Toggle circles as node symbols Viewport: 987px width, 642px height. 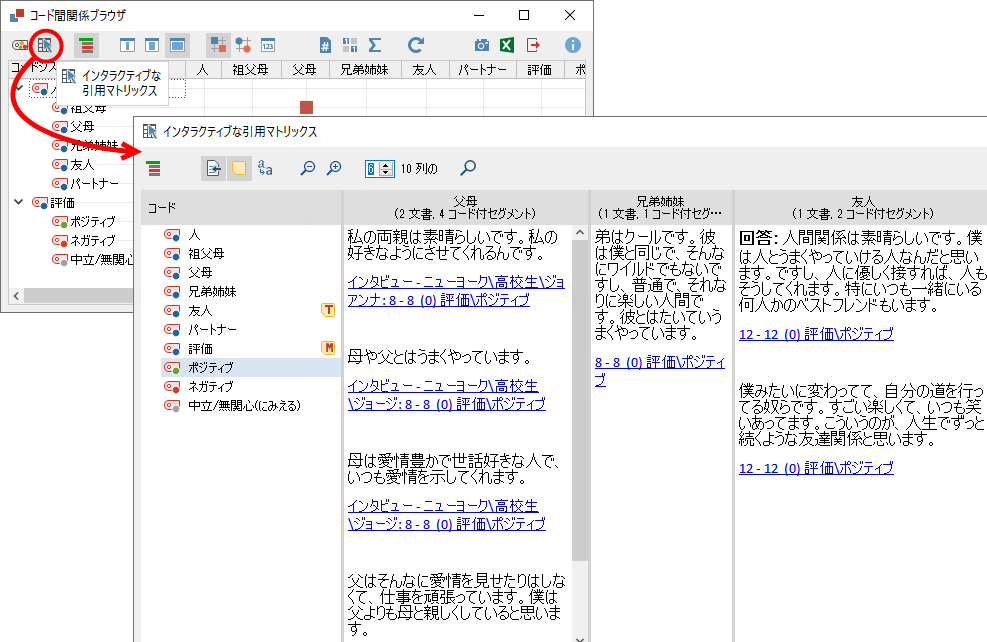click(243, 45)
